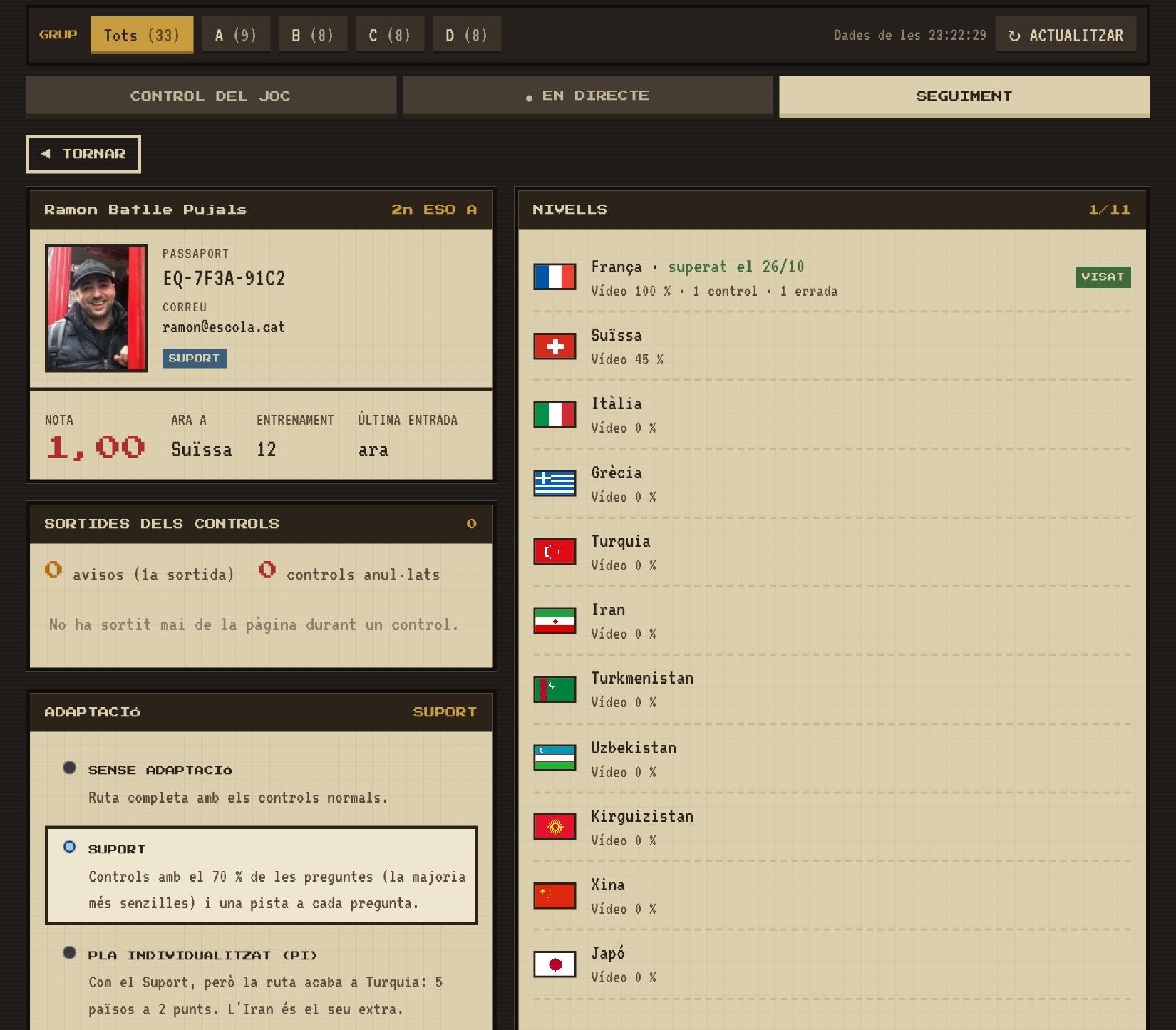
Task: Click the levels counter 1/11
Action: tap(1109, 210)
